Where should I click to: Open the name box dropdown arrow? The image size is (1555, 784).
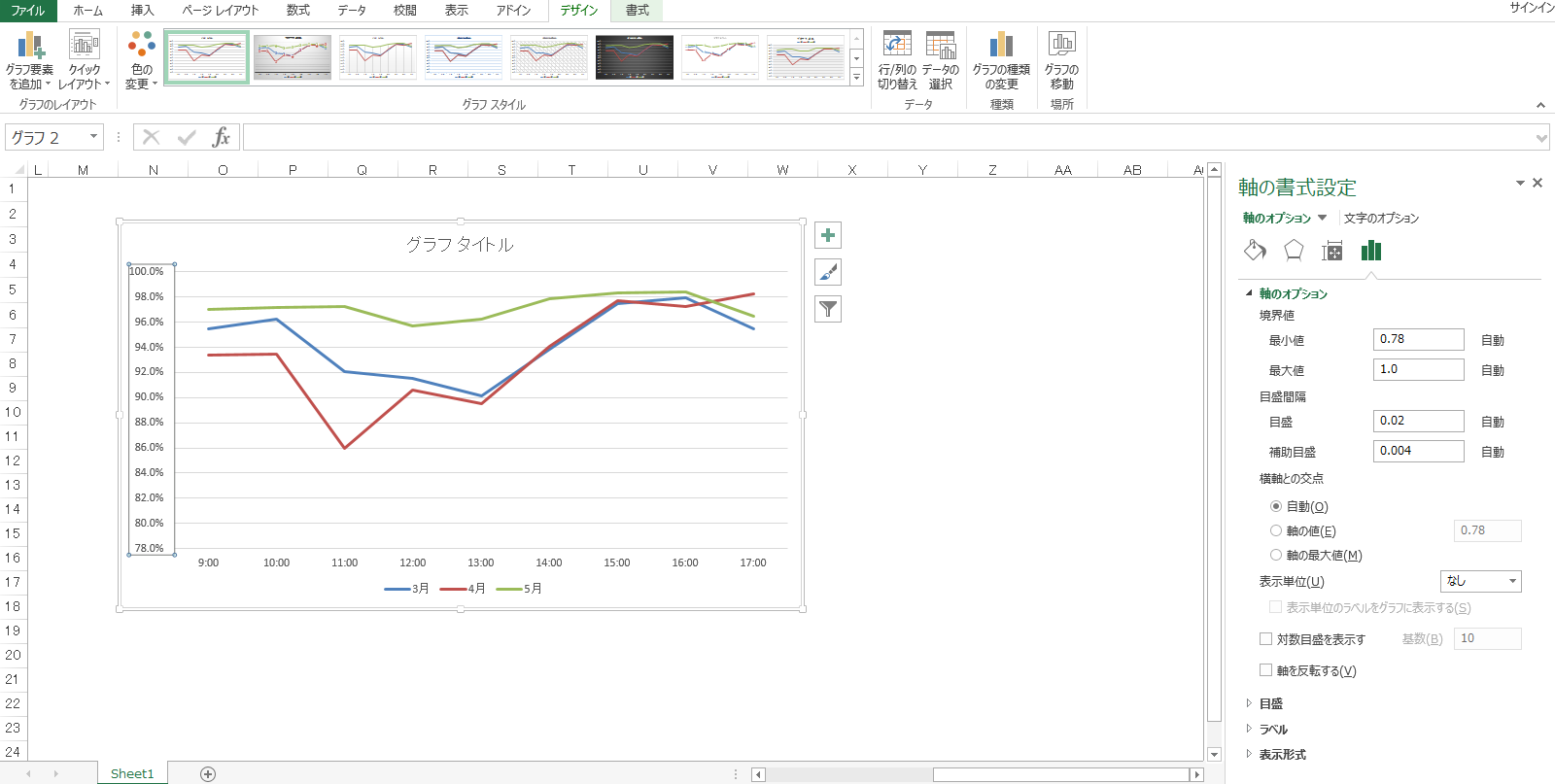[x=93, y=137]
